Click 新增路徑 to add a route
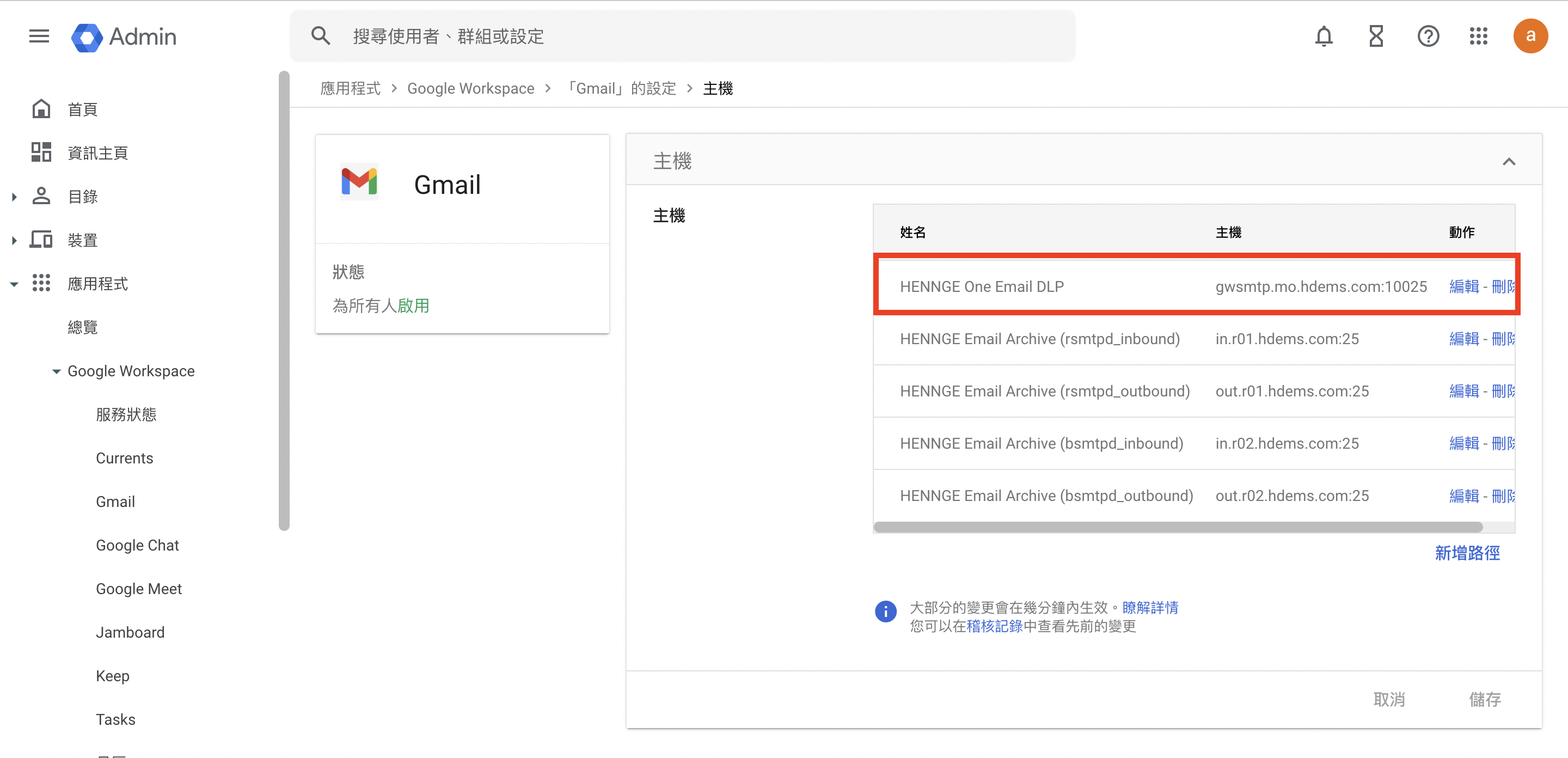1568x758 pixels. click(1467, 553)
